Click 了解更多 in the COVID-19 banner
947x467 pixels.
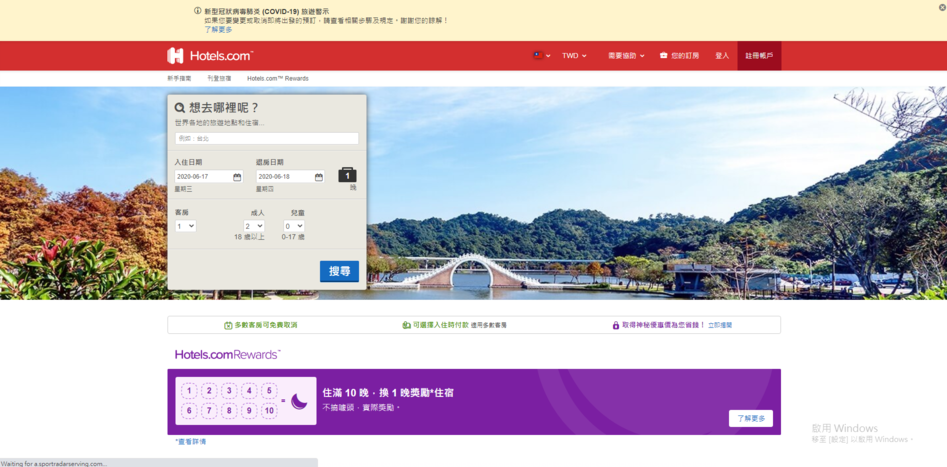click(x=218, y=30)
